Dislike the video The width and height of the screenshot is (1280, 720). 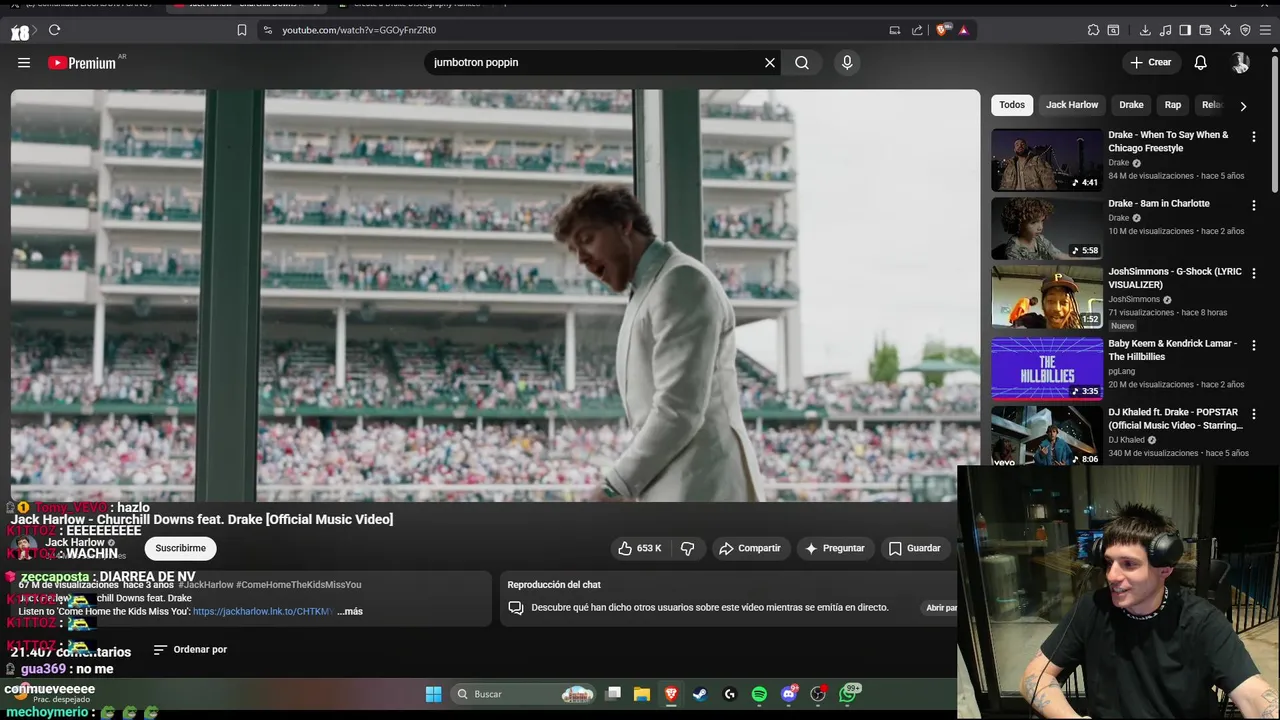point(687,548)
